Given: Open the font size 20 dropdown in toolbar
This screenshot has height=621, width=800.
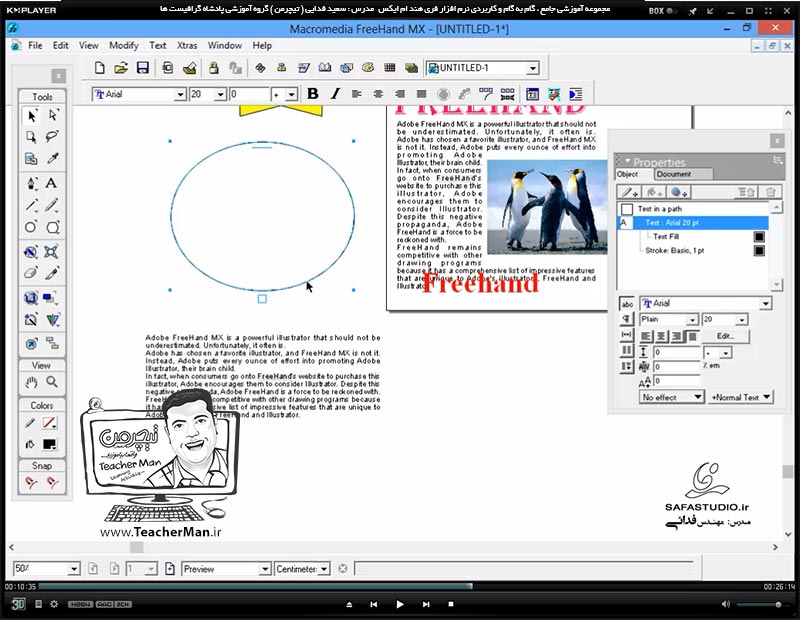Looking at the screenshot, I should pos(220,94).
